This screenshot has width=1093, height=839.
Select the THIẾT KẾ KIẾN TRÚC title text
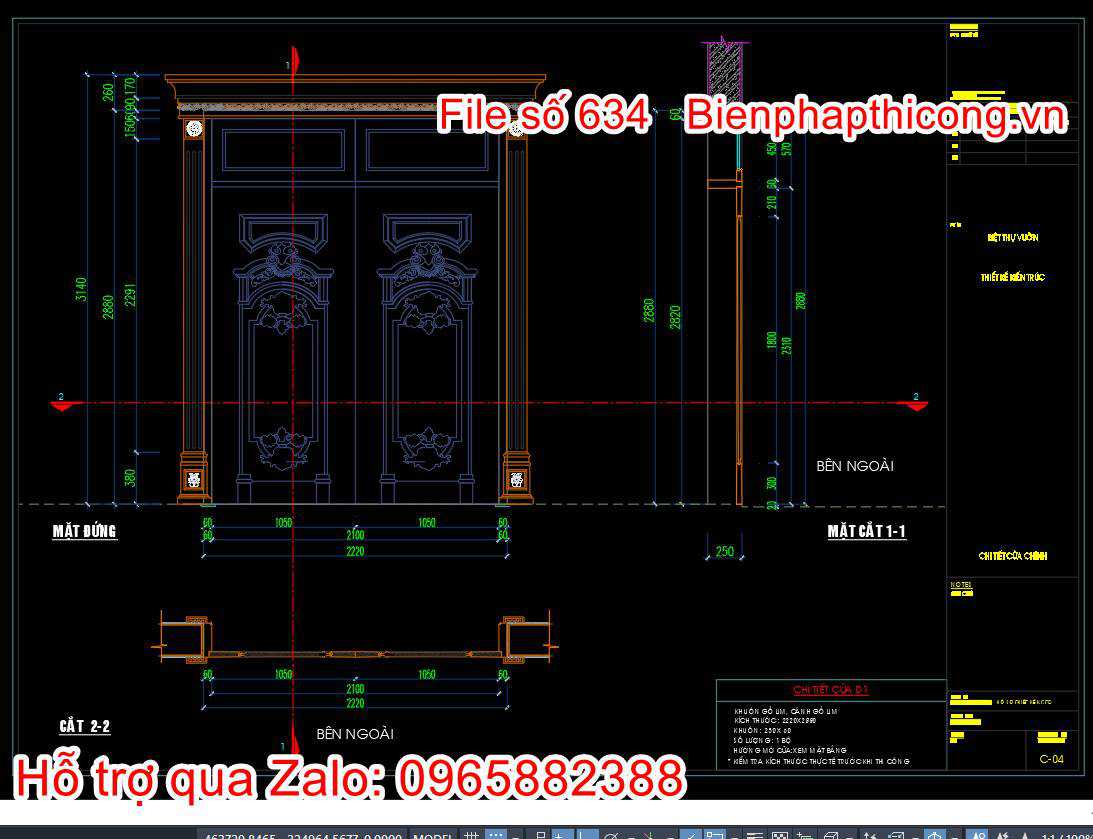(x=1013, y=277)
